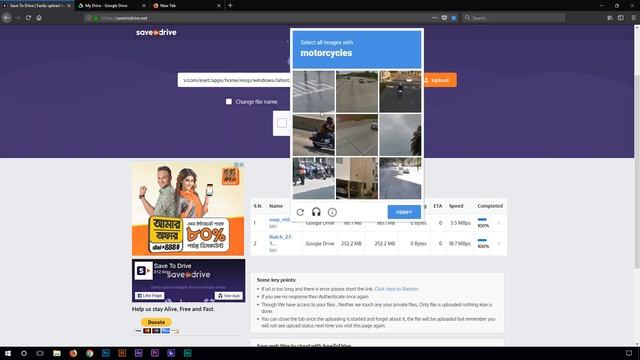640x360 pixels.
Task: Remove row 1 upload entry
Action: click(x=499, y=223)
